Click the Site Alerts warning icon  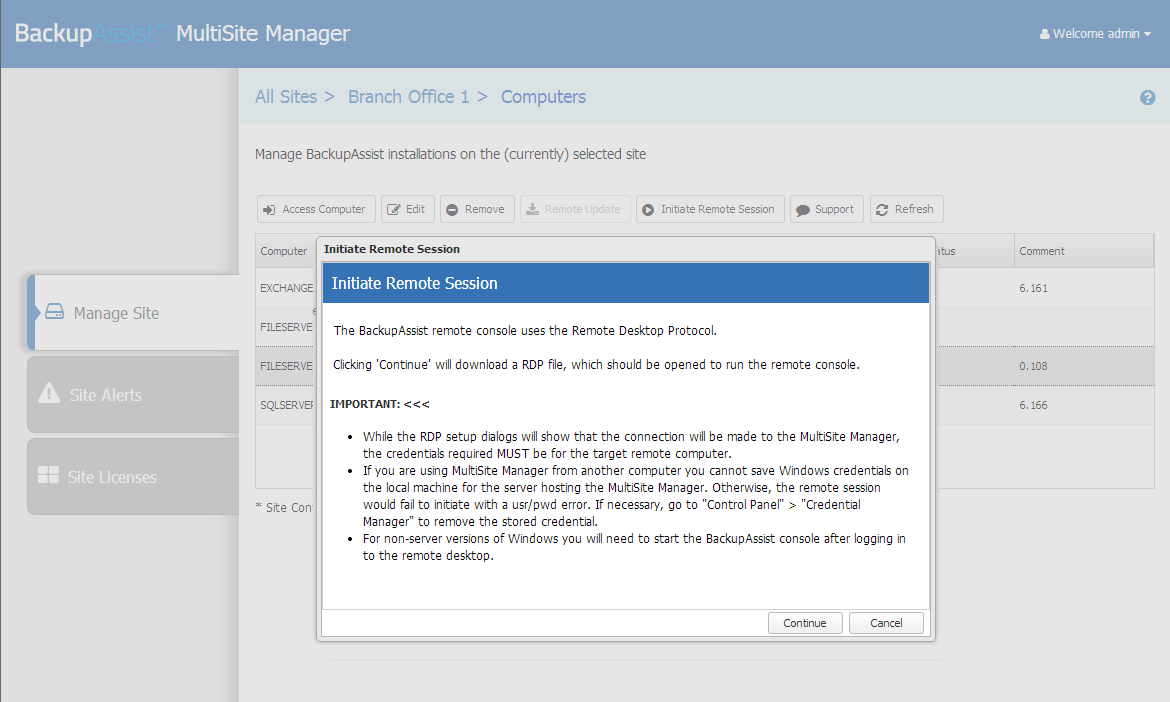point(49,392)
